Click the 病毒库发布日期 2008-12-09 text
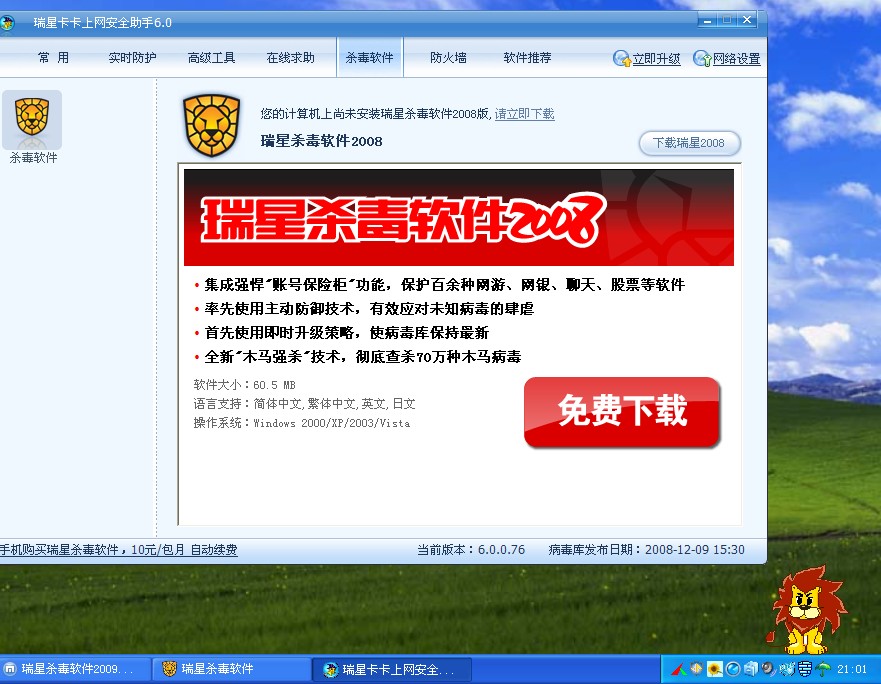 [647, 550]
